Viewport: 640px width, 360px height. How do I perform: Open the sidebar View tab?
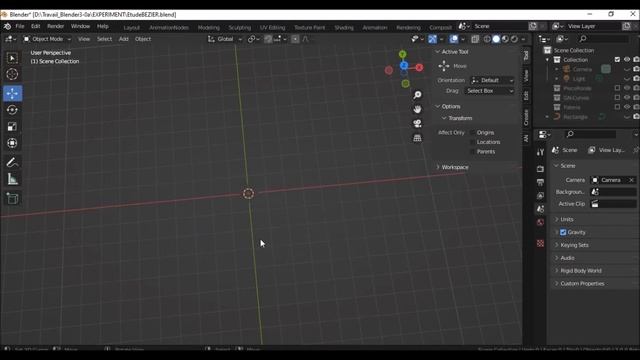tap(526, 75)
